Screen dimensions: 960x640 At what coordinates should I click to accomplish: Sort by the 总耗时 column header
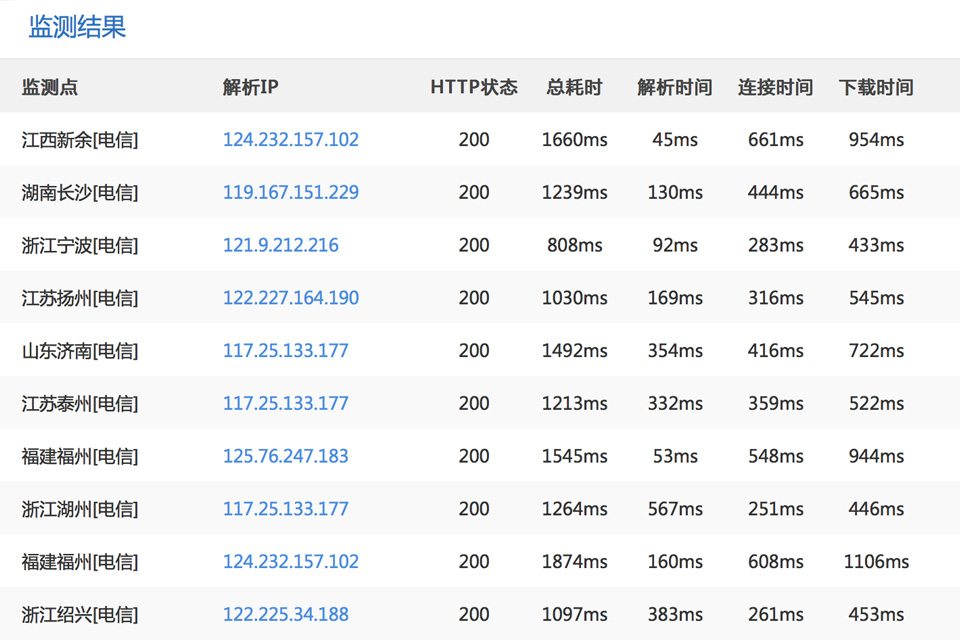point(574,87)
